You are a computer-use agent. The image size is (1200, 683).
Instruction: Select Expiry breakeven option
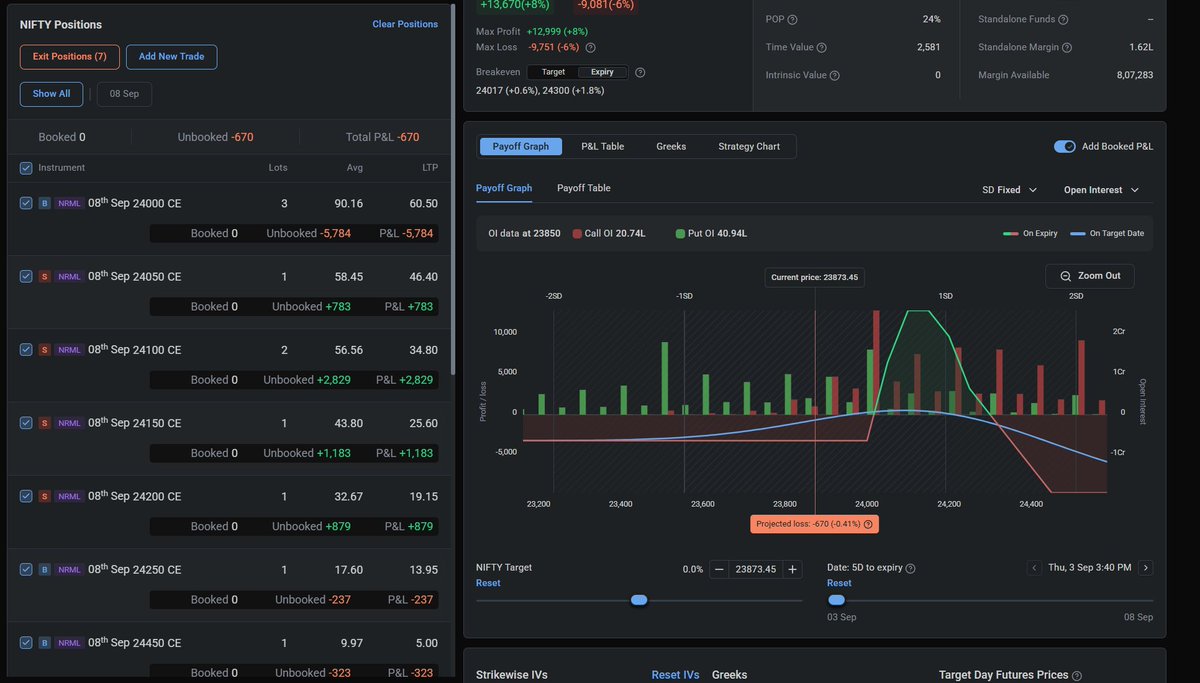(x=602, y=72)
